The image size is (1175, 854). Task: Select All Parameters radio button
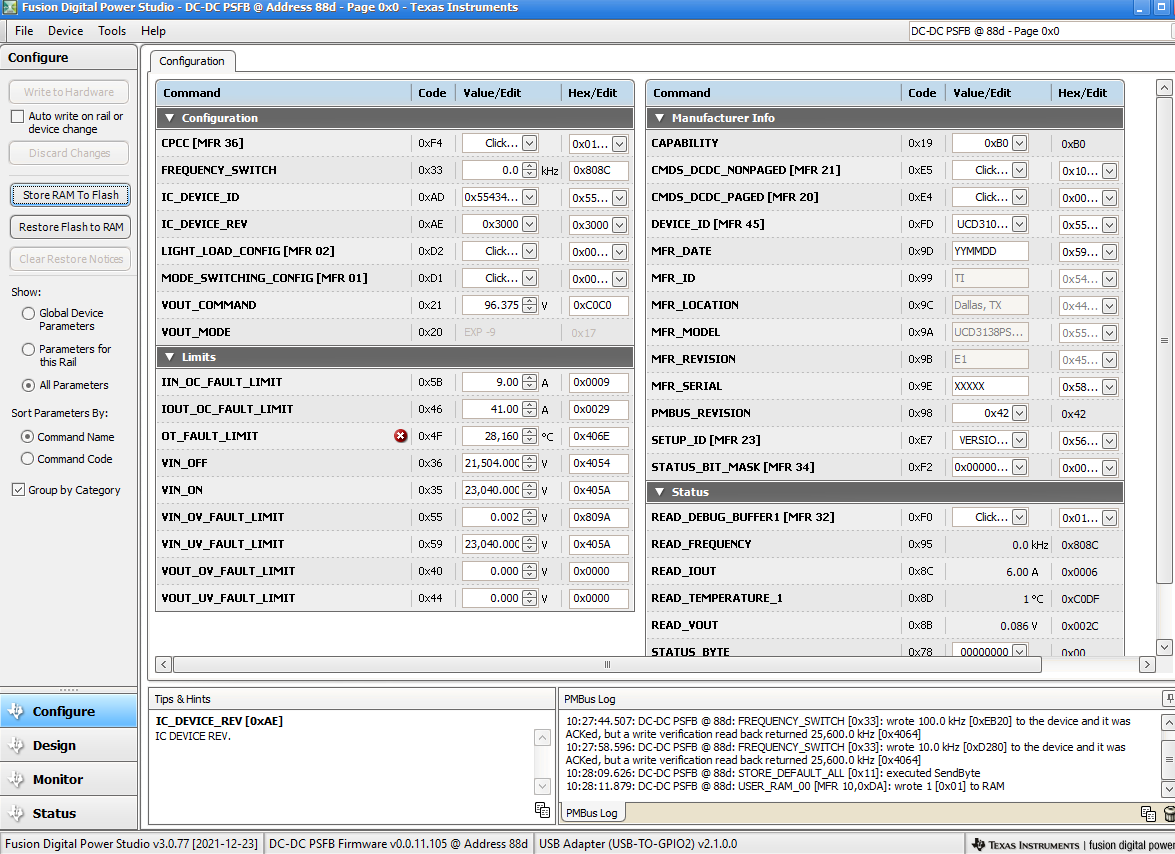[x=28, y=385]
